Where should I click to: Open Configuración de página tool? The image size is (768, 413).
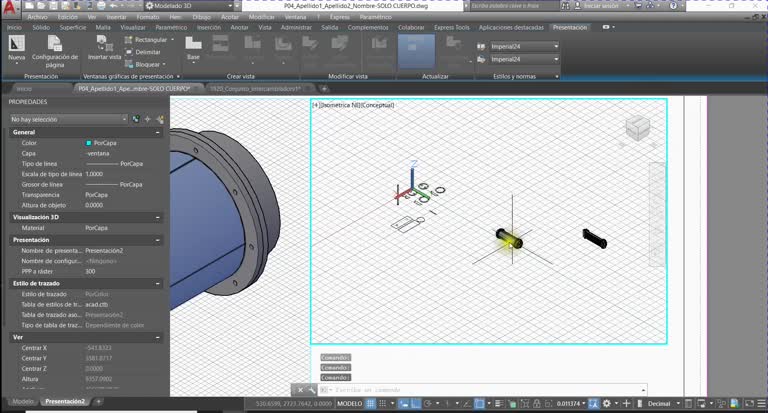tap(54, 52)
